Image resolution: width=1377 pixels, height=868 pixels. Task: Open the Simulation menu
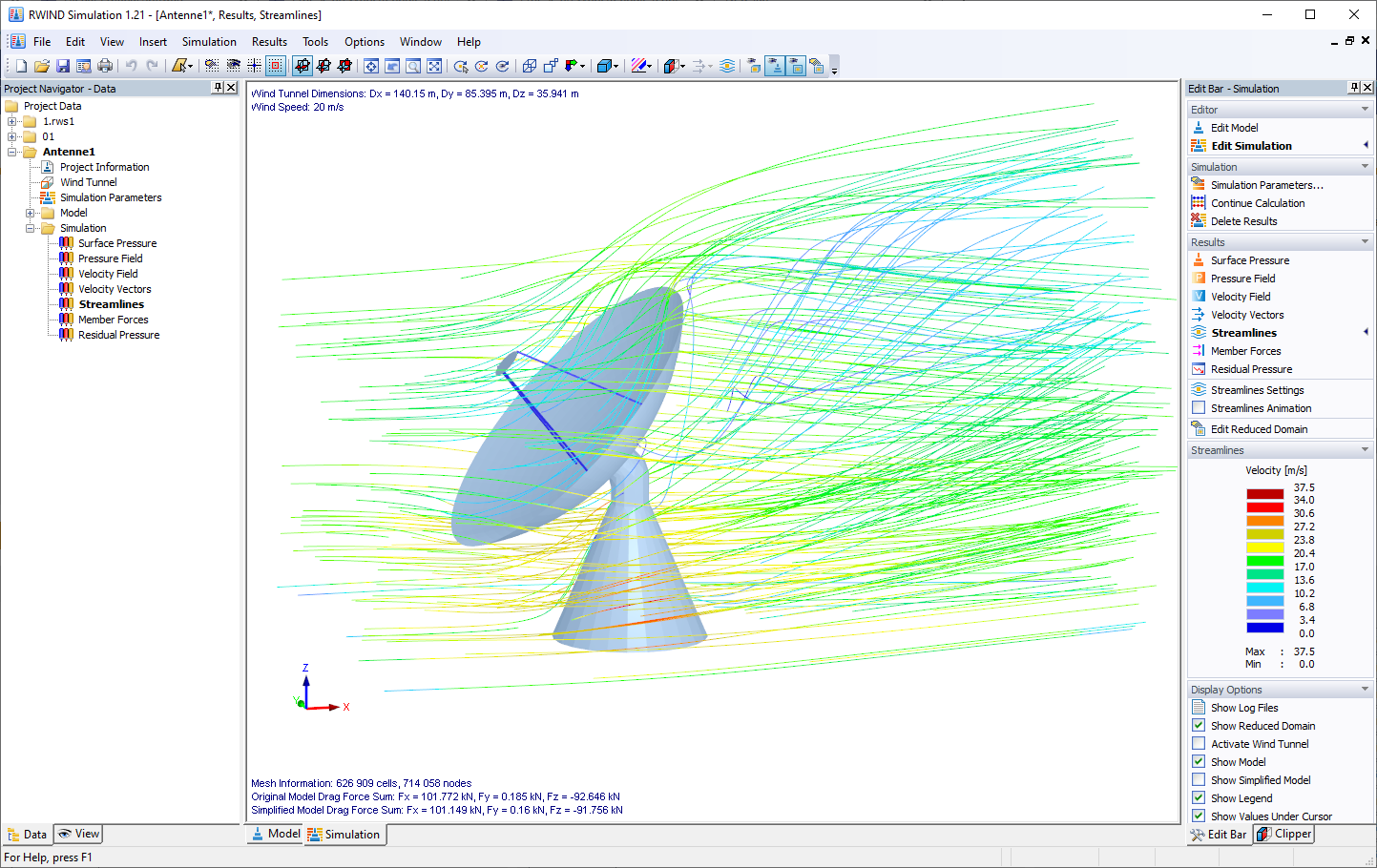click(x=208, y=41)
